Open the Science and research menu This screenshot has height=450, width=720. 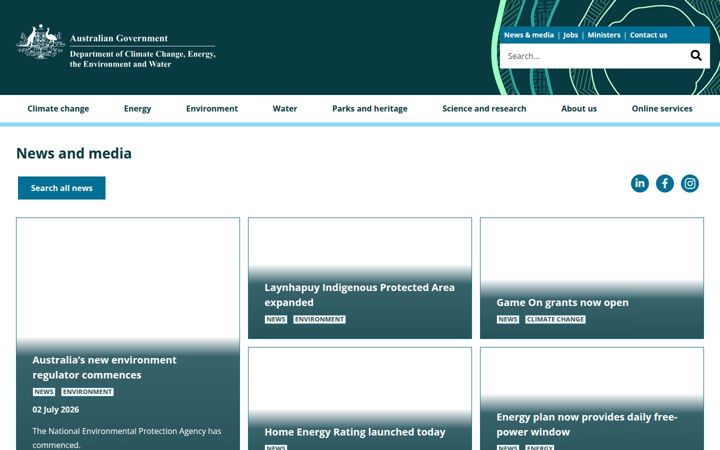click(x=484, y=109)
